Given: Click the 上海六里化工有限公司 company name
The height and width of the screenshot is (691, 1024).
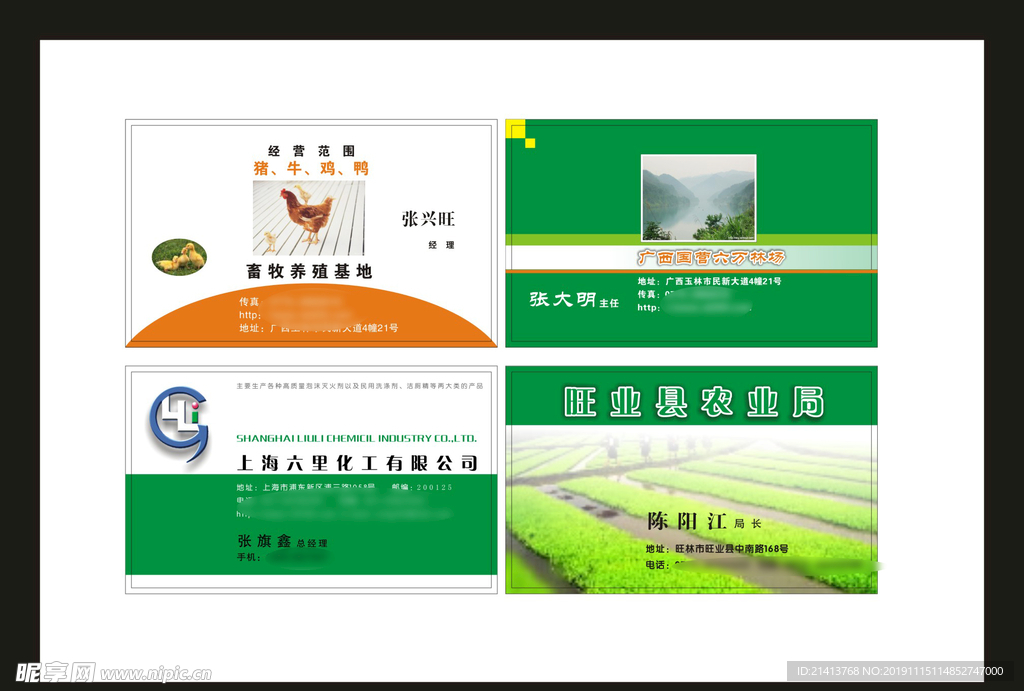Looking at the screenshot, I should click(356, 462).
